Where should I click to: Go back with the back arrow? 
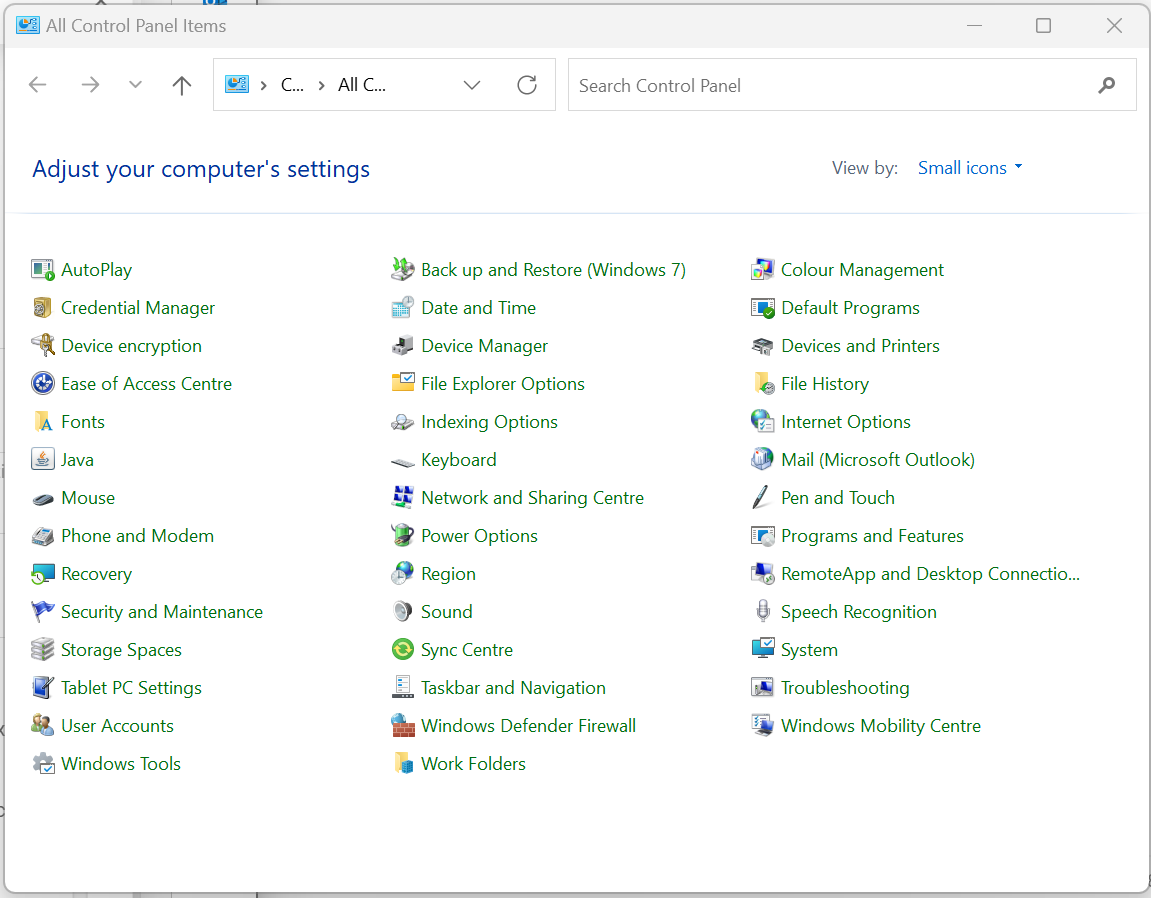[x=37, y=85]
